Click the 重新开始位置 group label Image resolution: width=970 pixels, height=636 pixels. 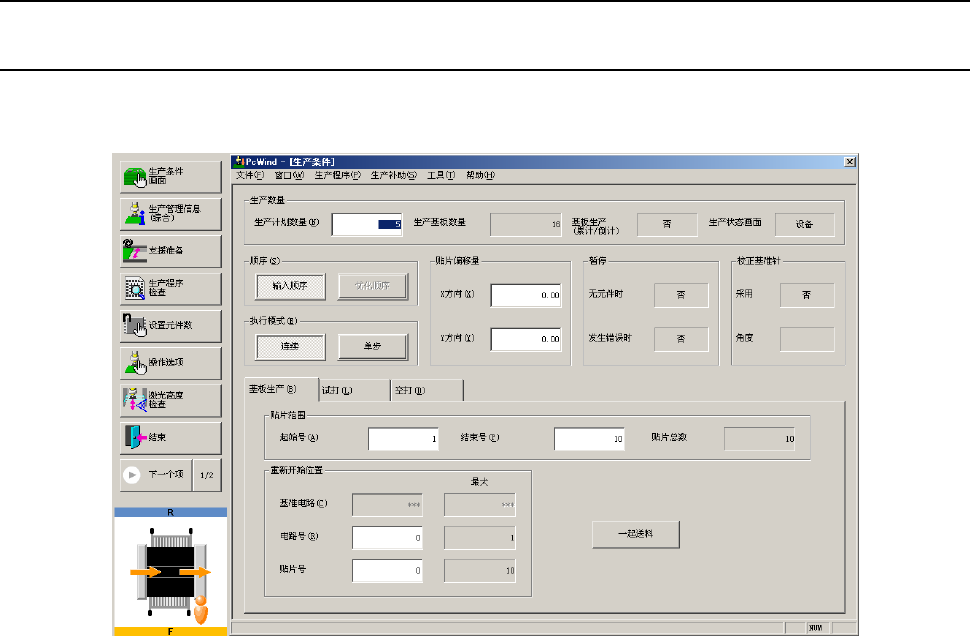(x=297, y=470)
